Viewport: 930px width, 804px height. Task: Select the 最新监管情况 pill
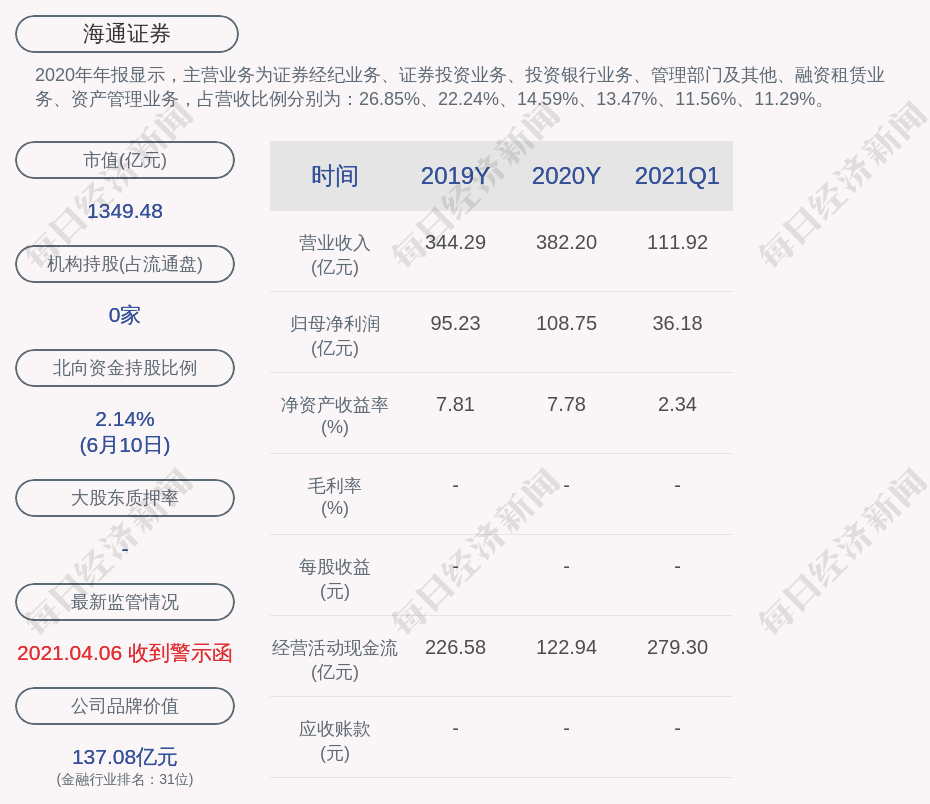(125, 602)
